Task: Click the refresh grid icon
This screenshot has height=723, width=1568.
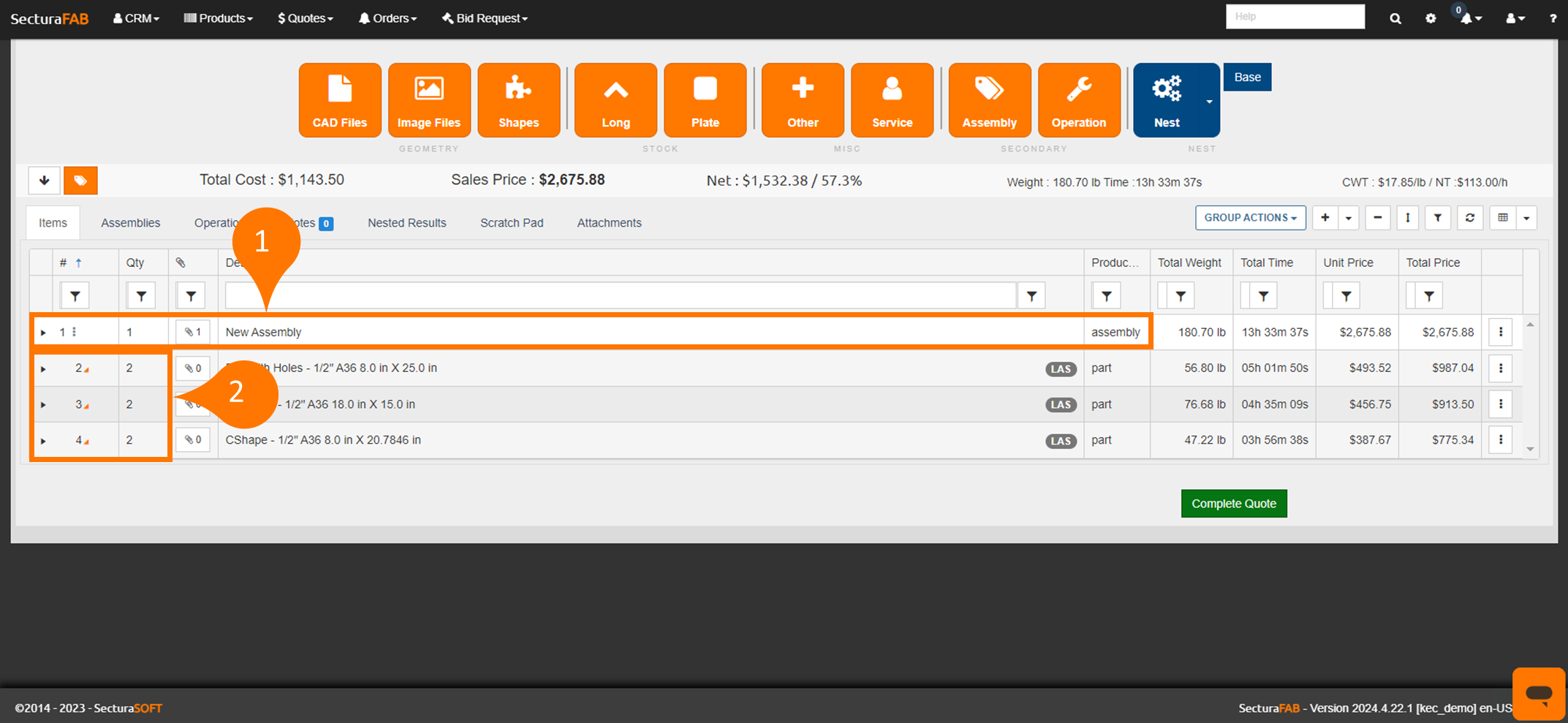Action: [x=1469, y=218]
